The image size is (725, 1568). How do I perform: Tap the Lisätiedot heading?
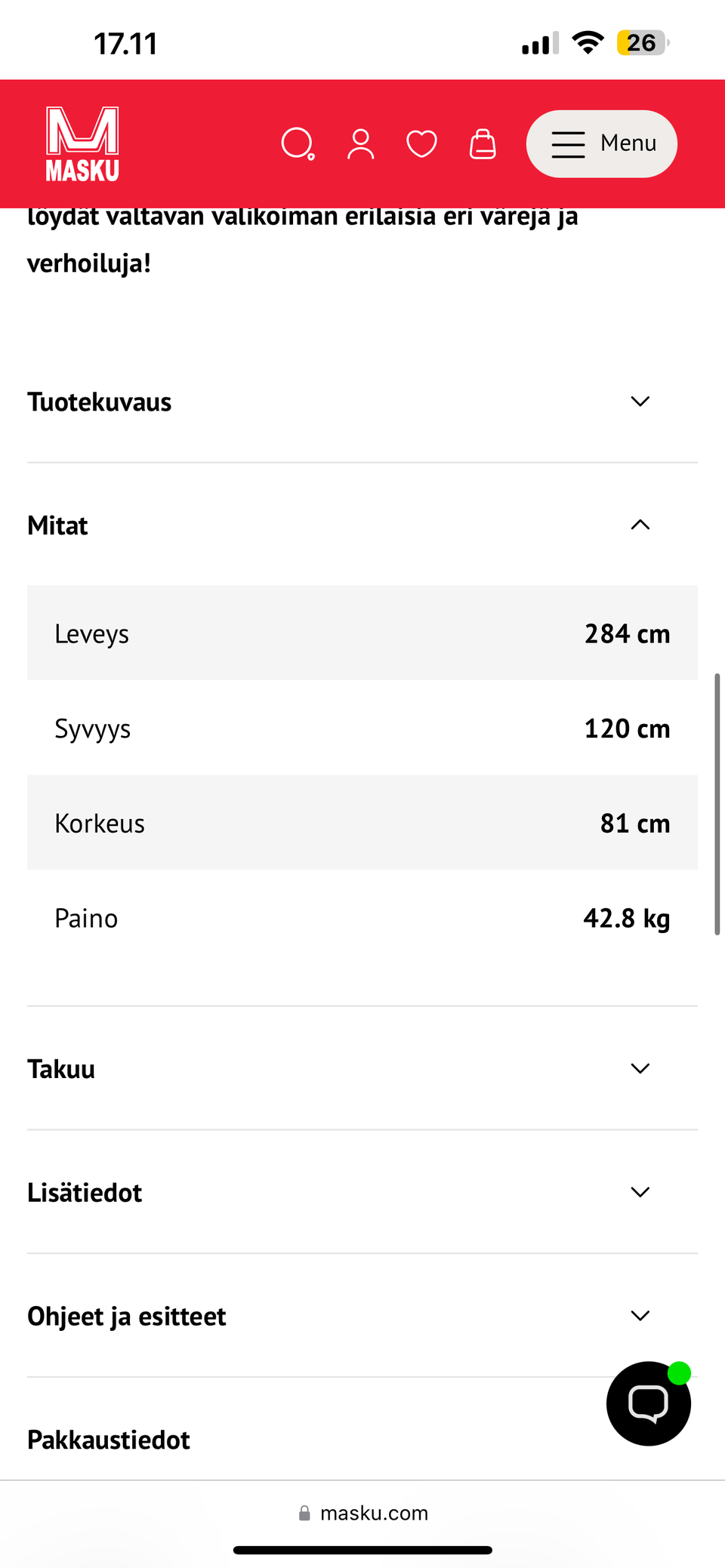coord(85,1194)
